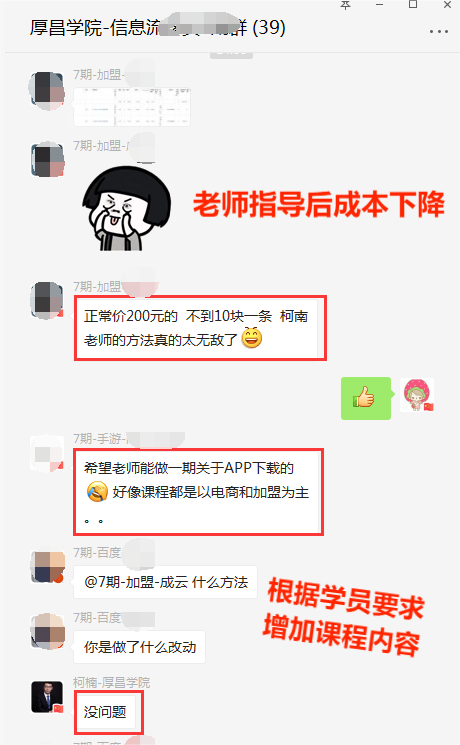This screenshot has width=460, height=745.
Task: Click the green thumbs-up message bubble
Action: (366, 398)
